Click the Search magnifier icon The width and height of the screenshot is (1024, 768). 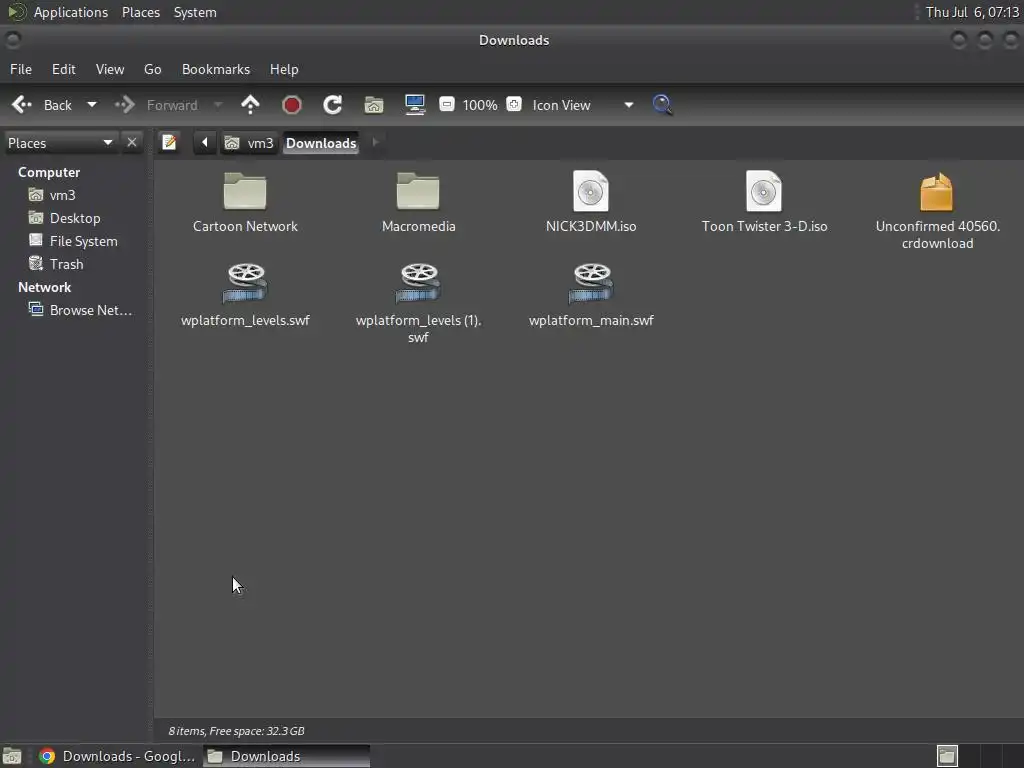pos(662,104)
